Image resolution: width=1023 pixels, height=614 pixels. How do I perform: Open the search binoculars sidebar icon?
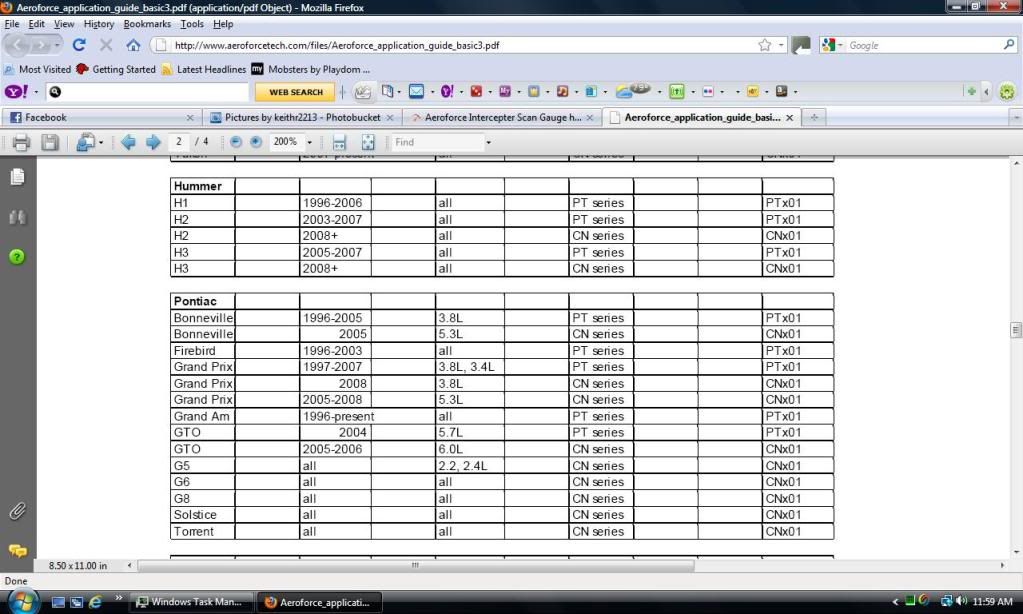[x=18, y=217]
